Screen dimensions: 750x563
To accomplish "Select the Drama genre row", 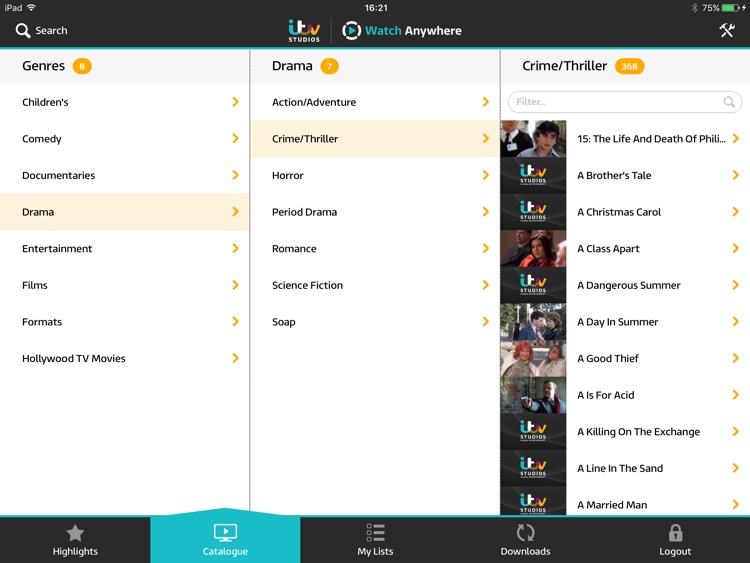I will click(124, 212).
